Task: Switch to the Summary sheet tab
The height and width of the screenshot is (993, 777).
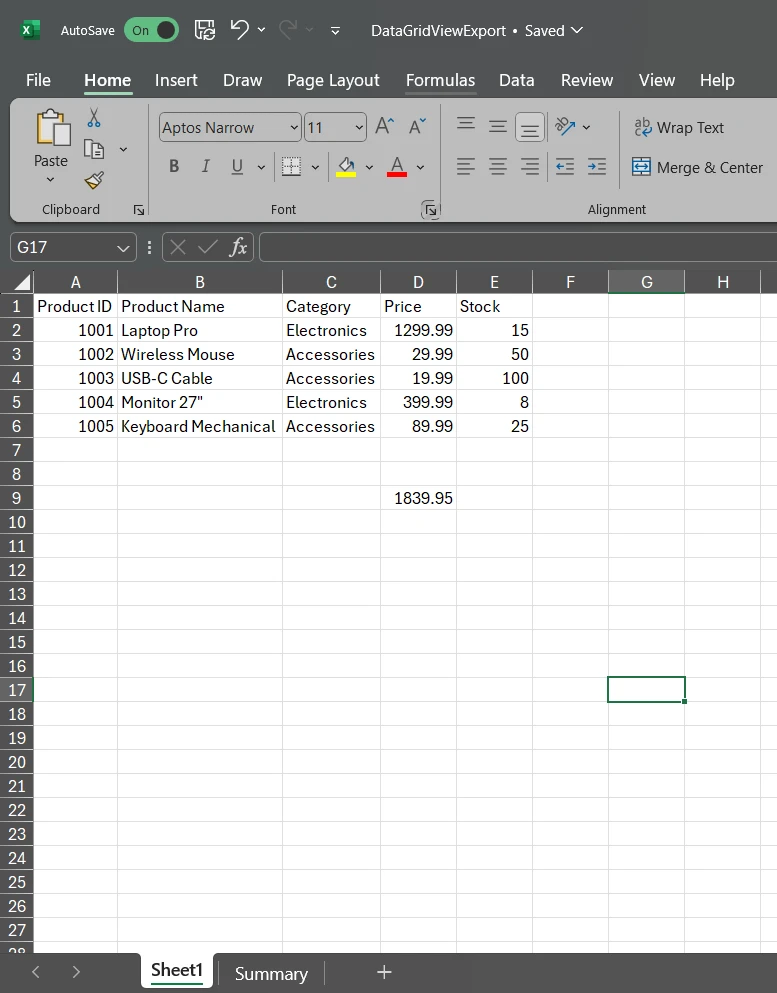Action: (x=271, y=973)
